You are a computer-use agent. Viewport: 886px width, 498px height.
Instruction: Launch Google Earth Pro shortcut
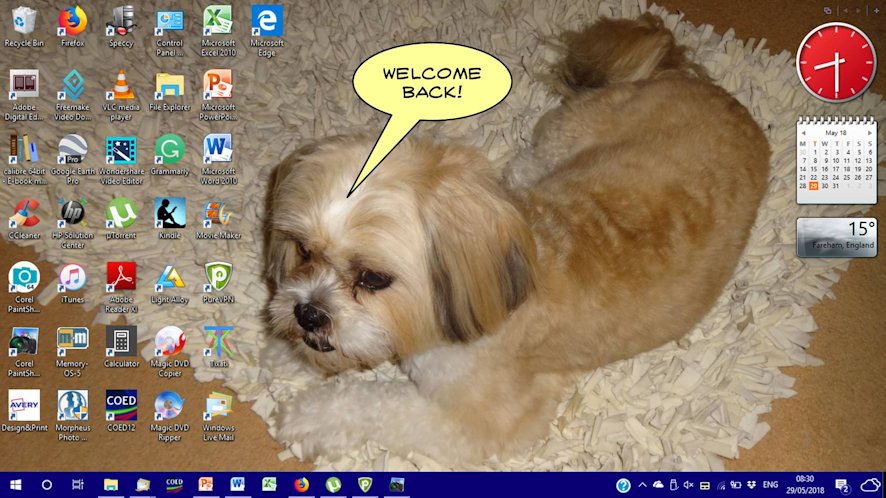pyautogui.click(x=72, y=150)
